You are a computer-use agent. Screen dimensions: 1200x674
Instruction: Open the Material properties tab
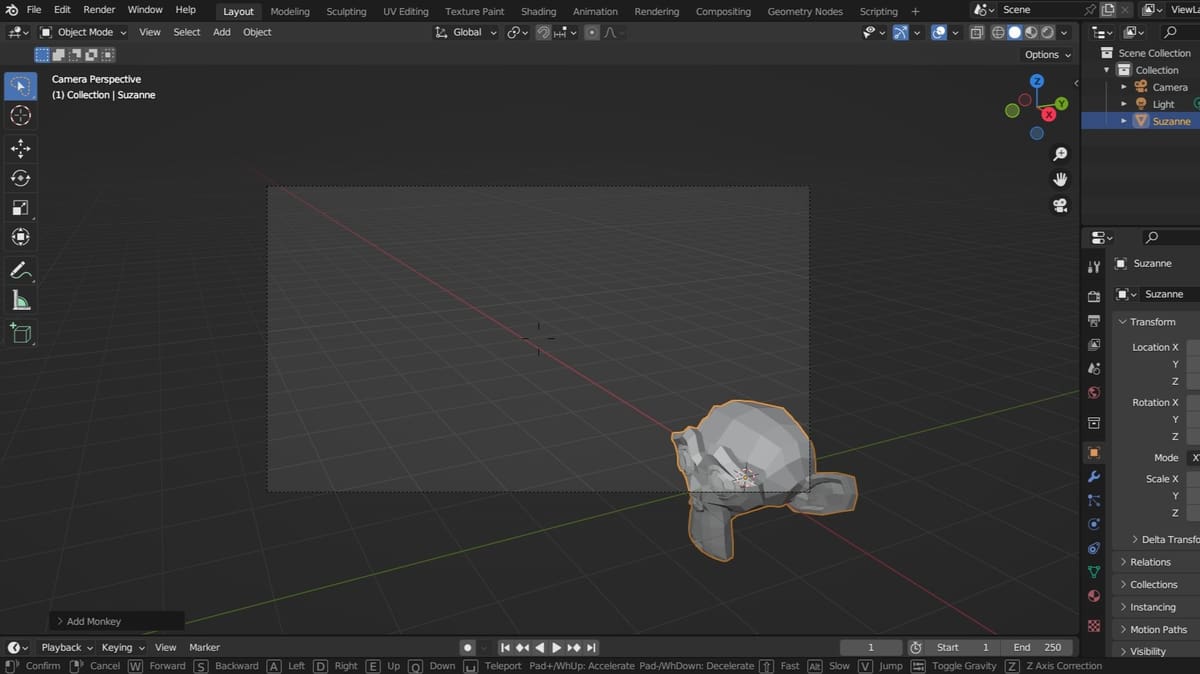coord(1094,596)
